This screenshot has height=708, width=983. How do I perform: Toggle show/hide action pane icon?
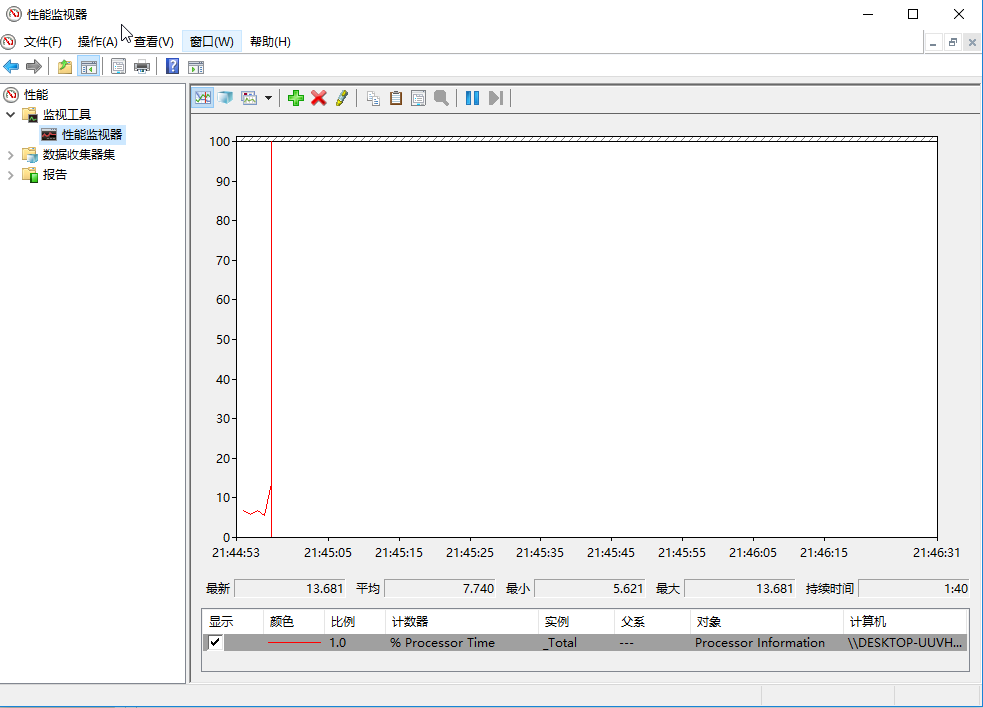click(196, 66)
